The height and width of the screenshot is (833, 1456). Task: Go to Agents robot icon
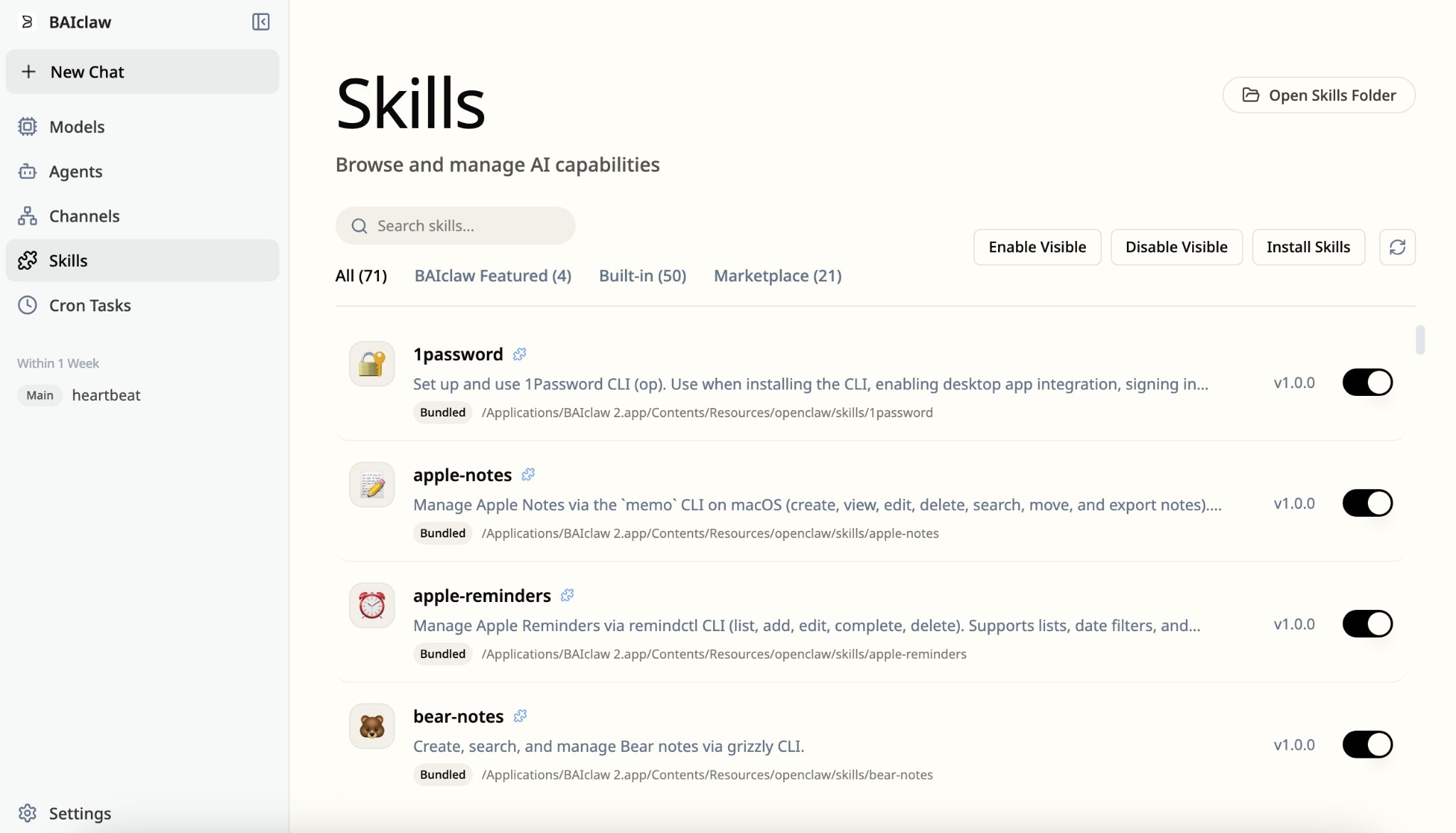pyautogui.click(x=27, y=171)
